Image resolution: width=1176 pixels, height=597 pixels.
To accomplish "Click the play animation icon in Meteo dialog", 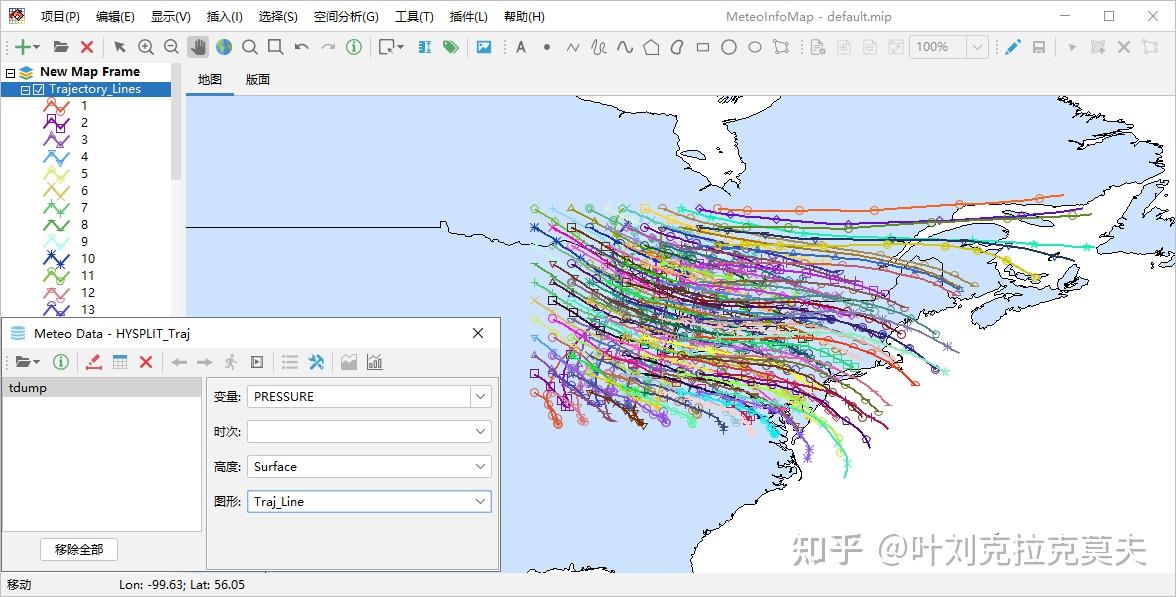I will coord(258,361).
